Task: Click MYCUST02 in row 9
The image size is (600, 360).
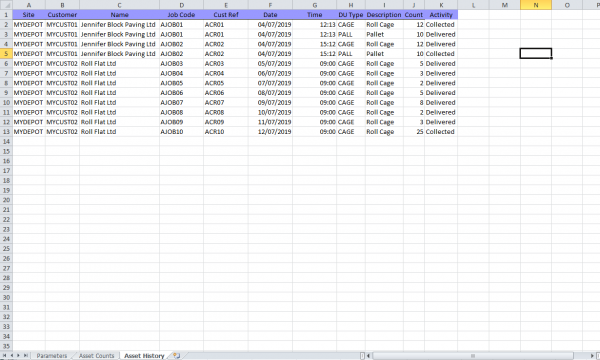Action: (x=62, y=93)
